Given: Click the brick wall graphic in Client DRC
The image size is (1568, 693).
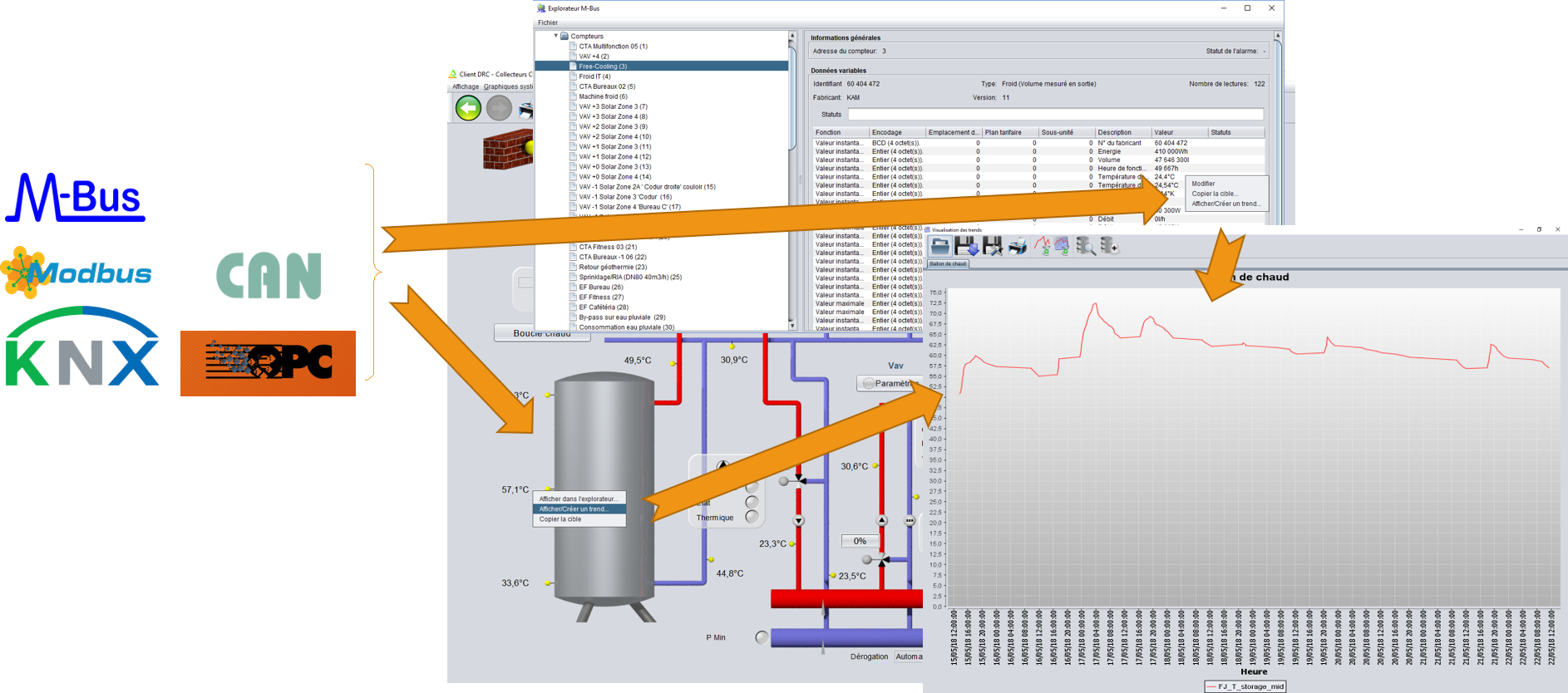Looking at the screenshot, I should click(x=508, y=149).
